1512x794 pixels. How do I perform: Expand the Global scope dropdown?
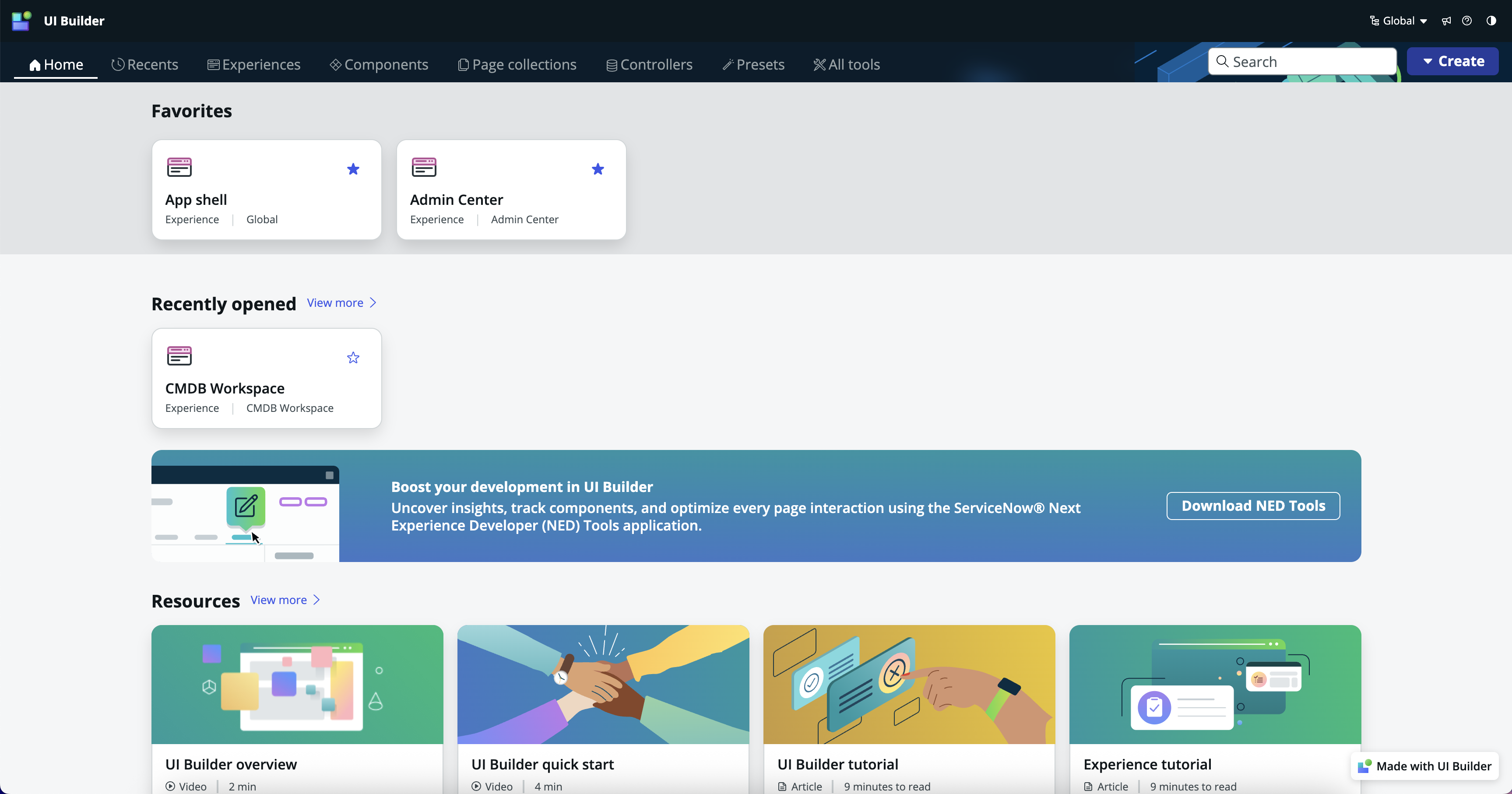pyautogui.click(x=1399, y=21)
